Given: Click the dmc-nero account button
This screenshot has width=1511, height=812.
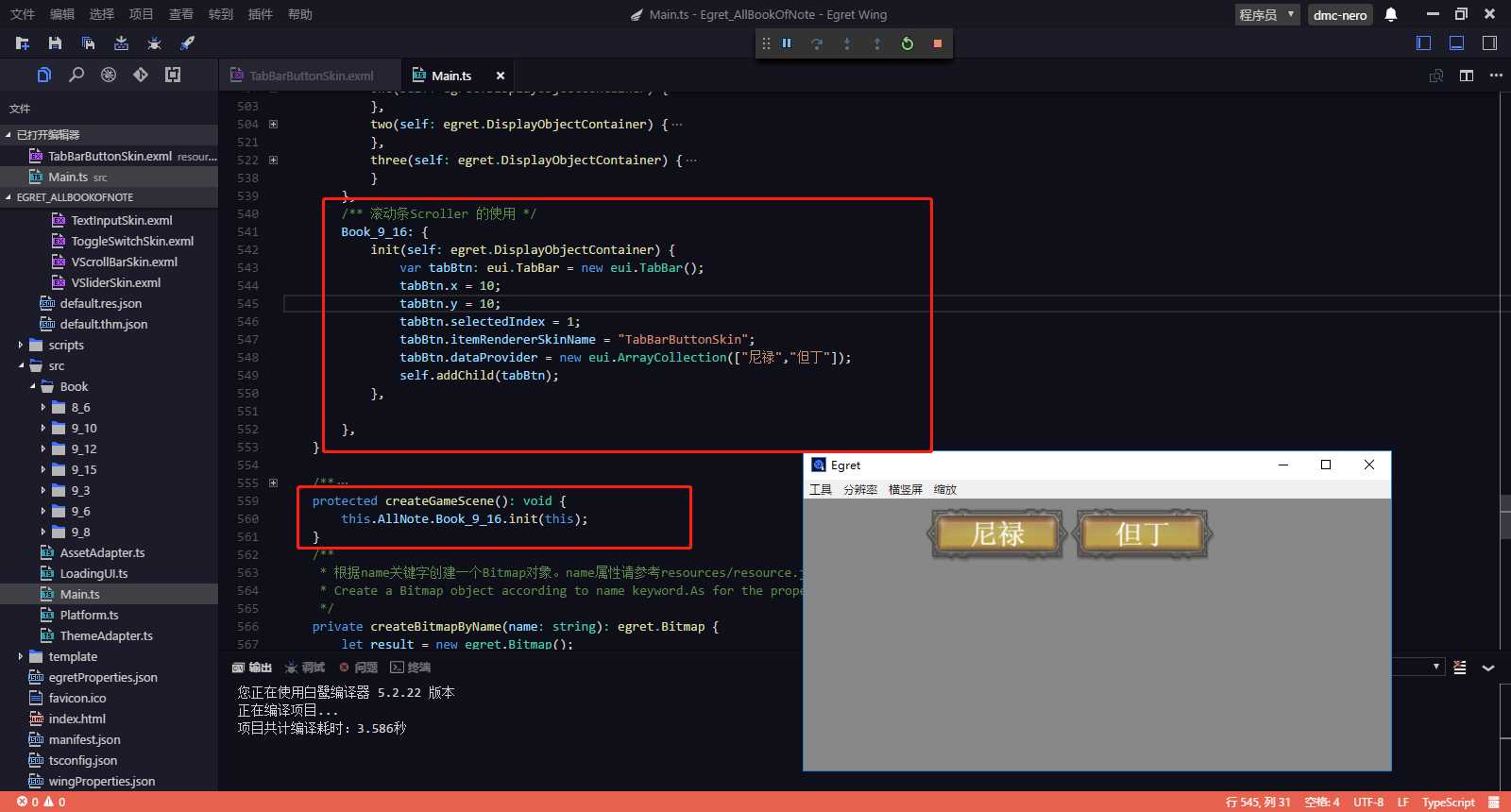Looking at the screenshot, I should click(1340, 15).
